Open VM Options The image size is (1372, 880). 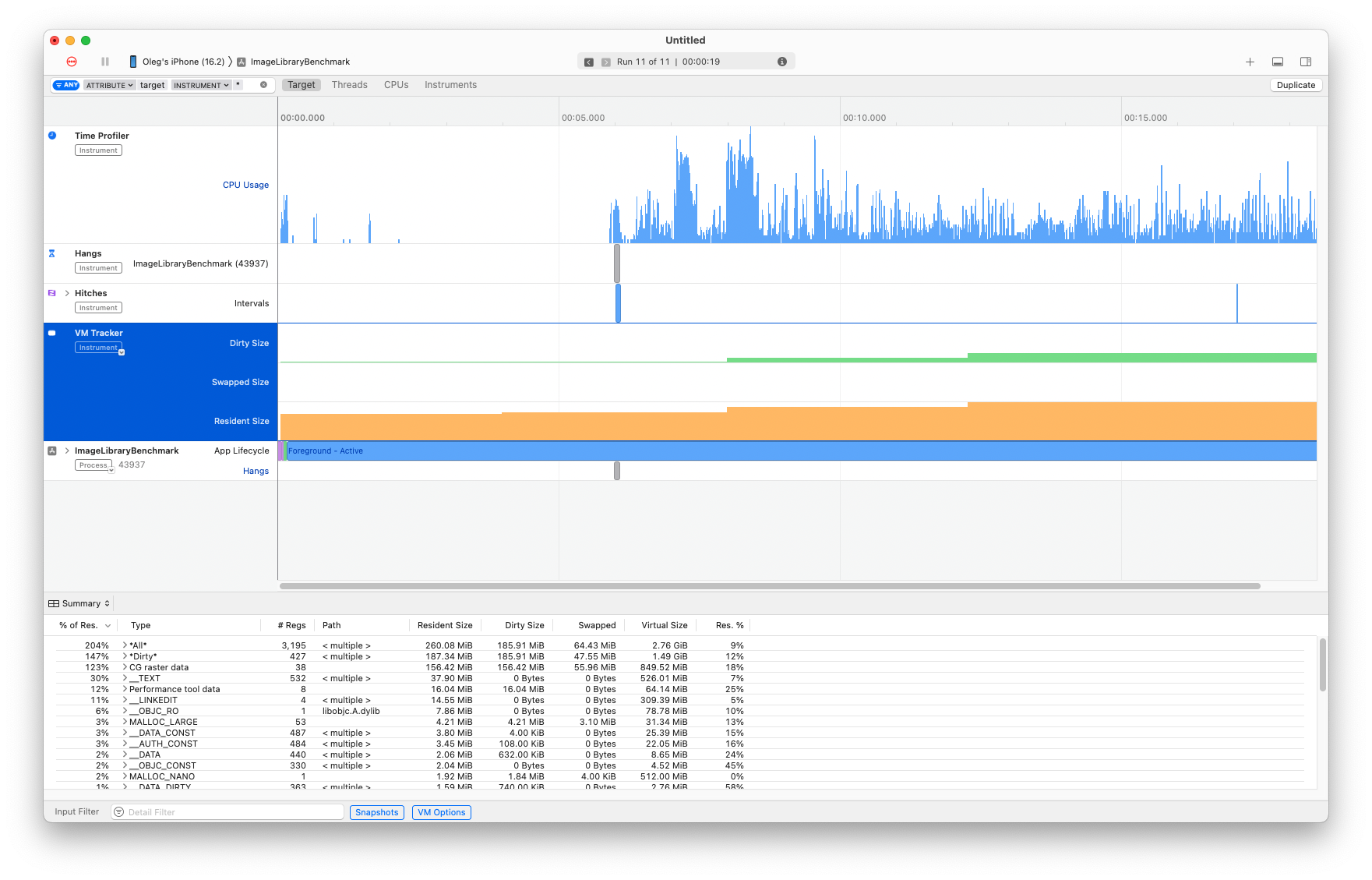[x=441, y=812]
